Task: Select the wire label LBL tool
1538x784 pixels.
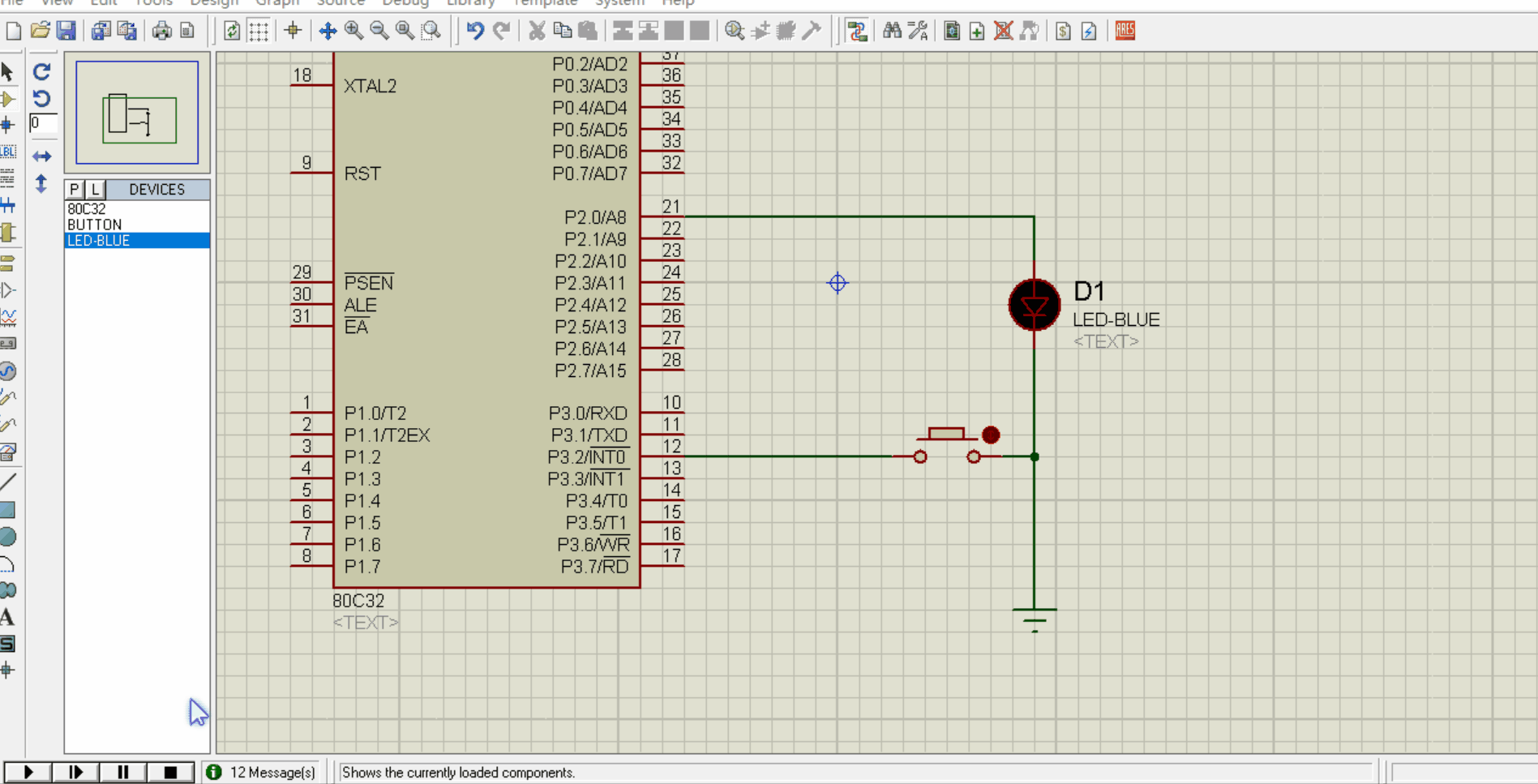Action: click(x=8, y=152)
